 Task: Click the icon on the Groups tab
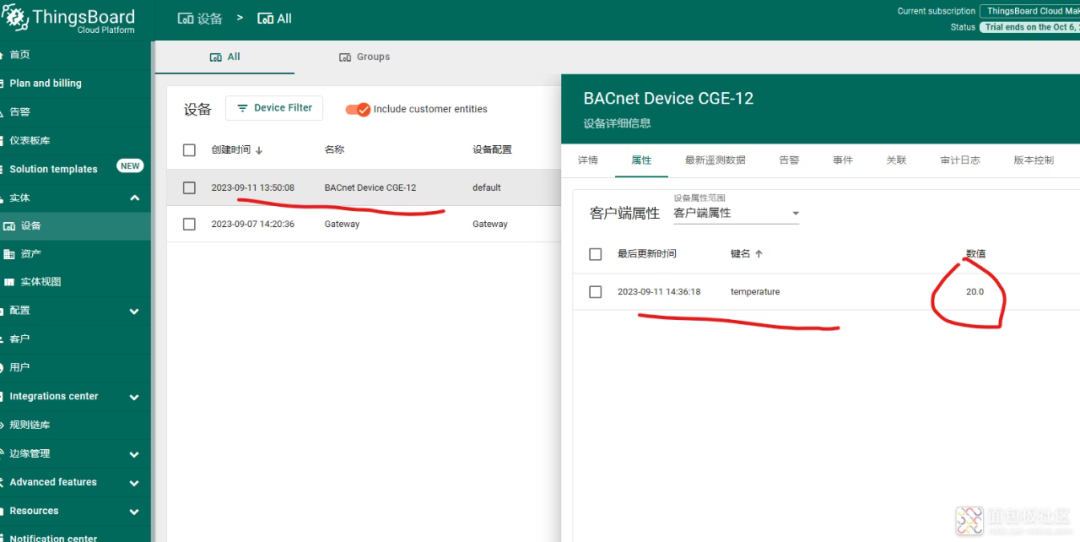click(345, 57)
